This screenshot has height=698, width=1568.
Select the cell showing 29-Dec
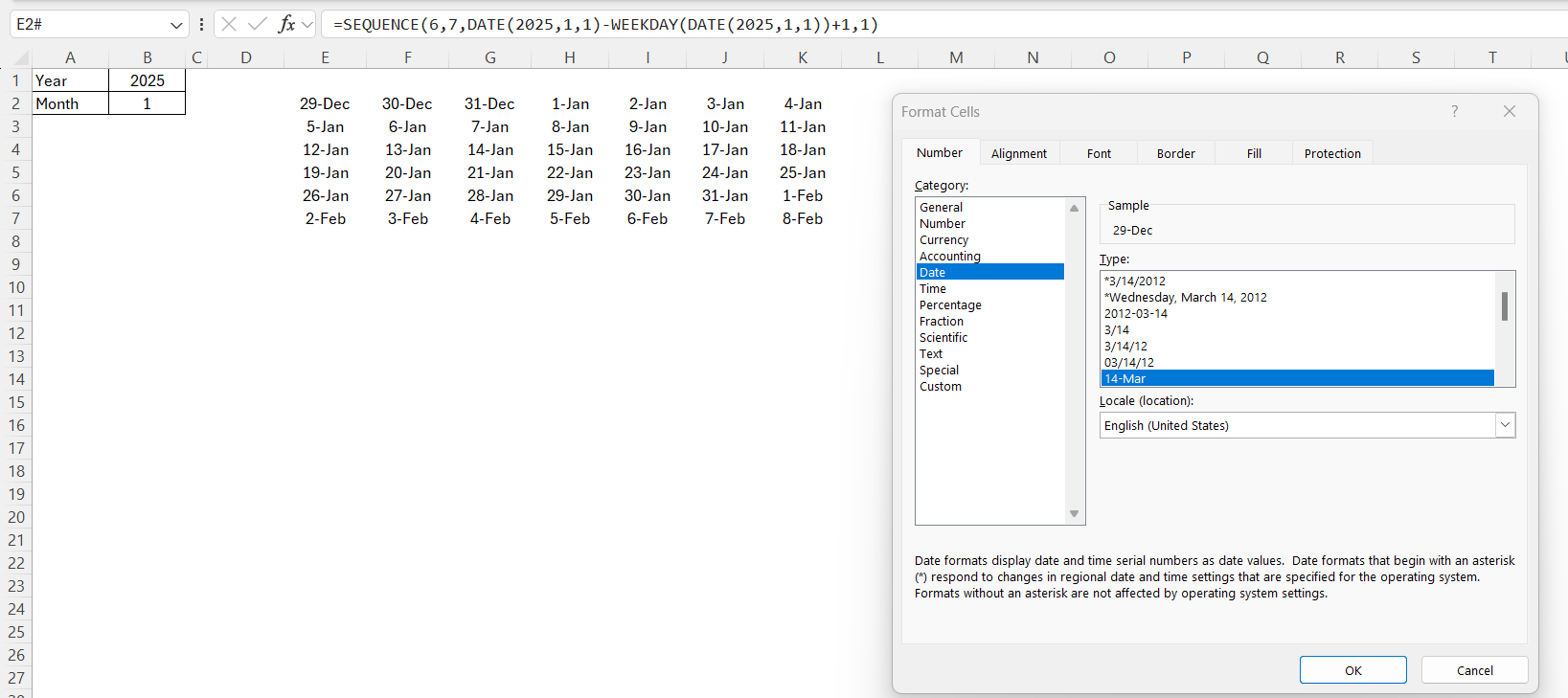tap(325, 103)
